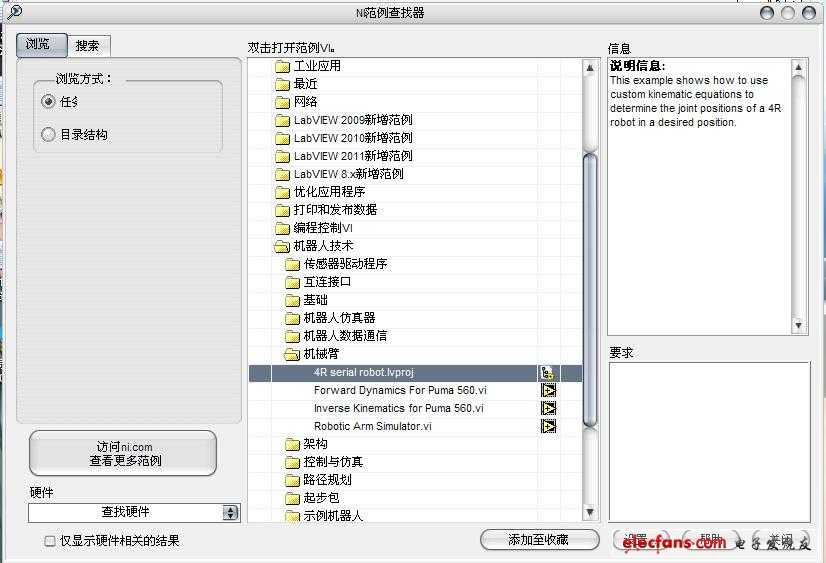
Task: Enable 仅显示硬件相关的结果 checkbox
Action: point(50,541)
